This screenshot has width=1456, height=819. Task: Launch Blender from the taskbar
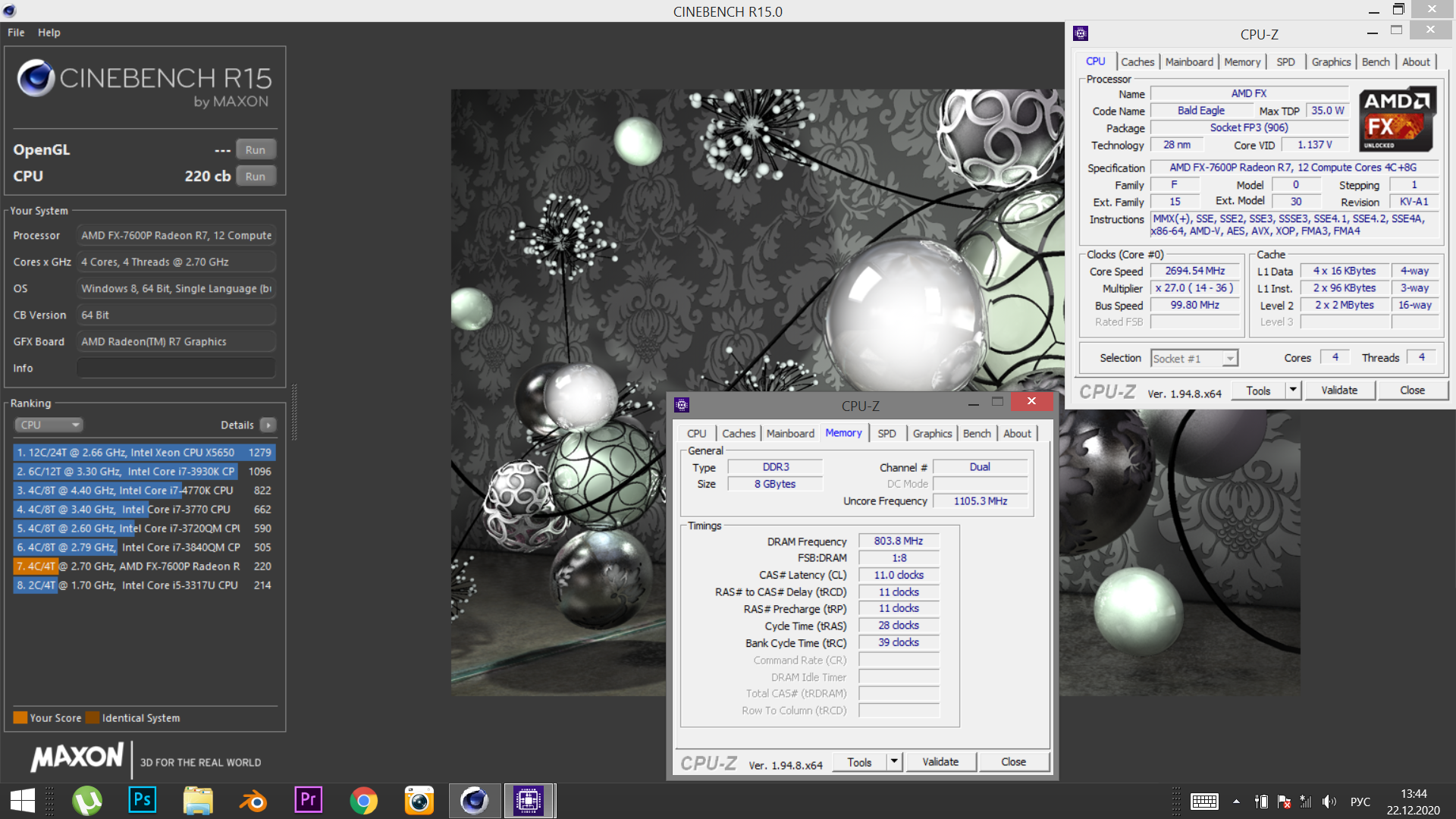[253, 801]
